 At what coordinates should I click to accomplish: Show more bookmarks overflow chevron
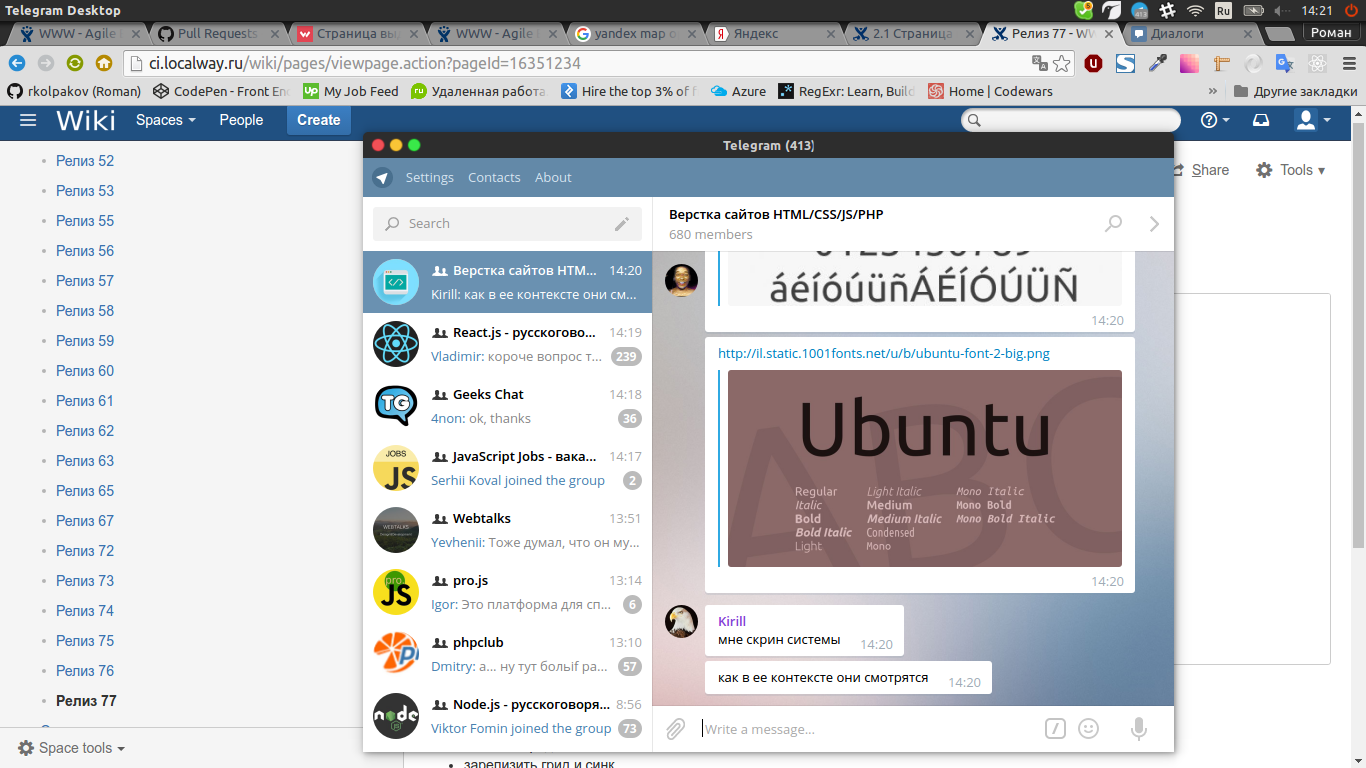[x=1213, y=91]
